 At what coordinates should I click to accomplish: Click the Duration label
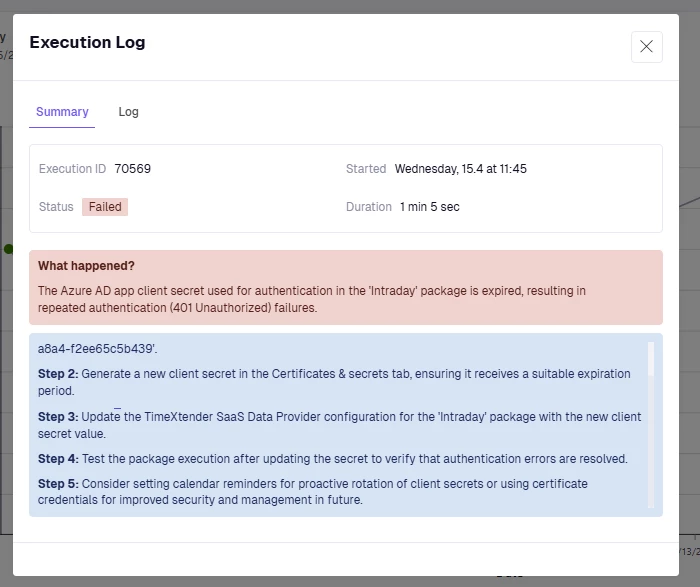[368, 207]
